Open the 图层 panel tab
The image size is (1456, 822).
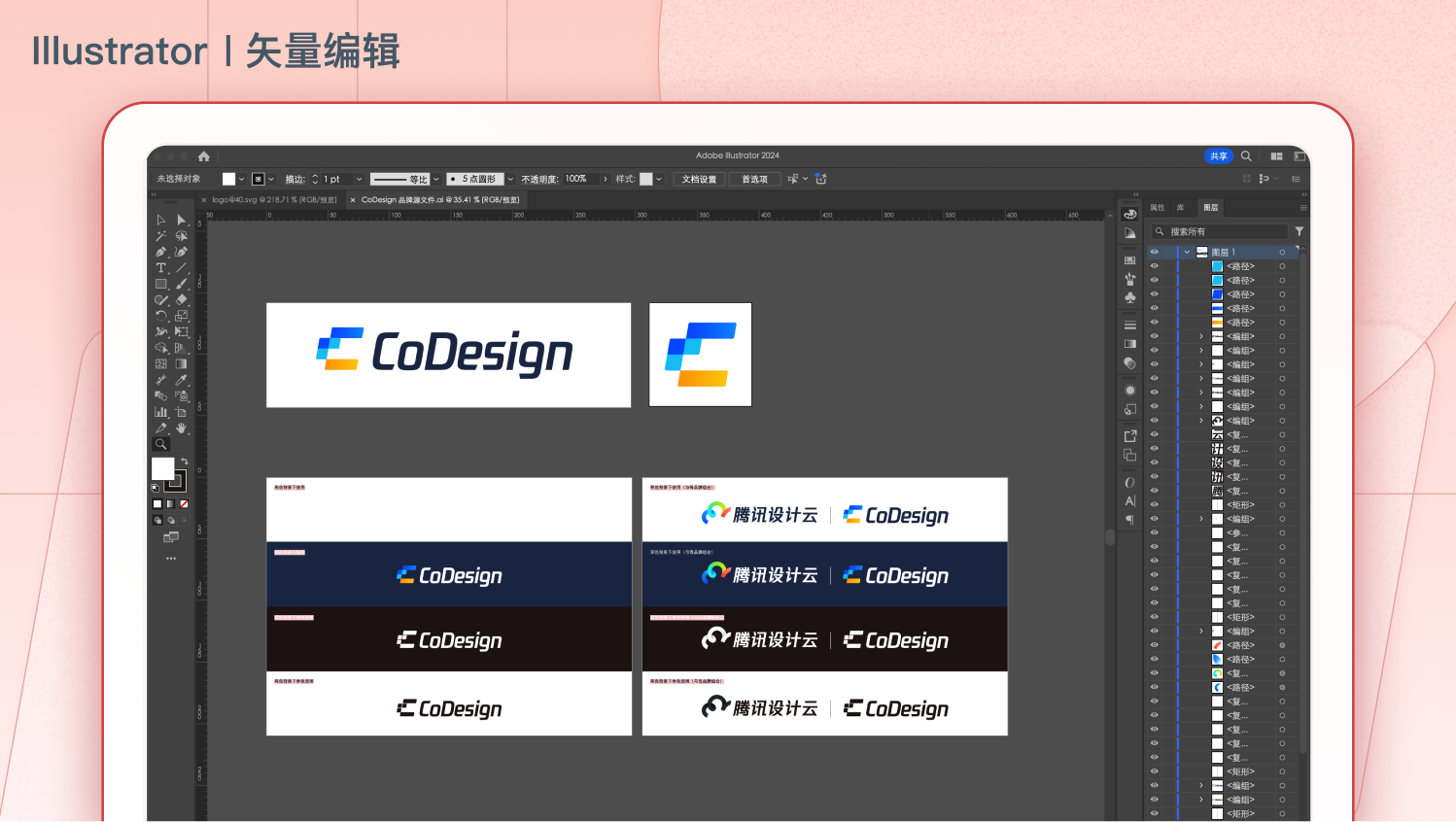1210,208
